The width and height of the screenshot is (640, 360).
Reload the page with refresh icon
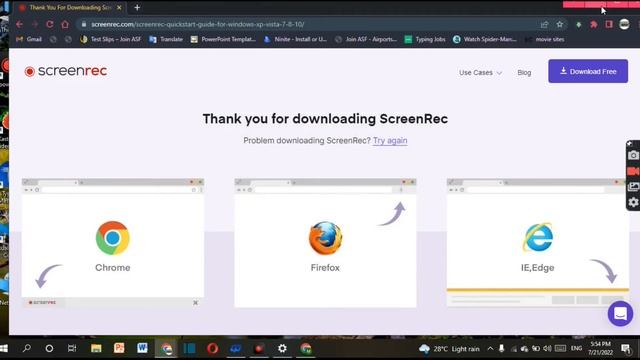click(x=50, y=24)
